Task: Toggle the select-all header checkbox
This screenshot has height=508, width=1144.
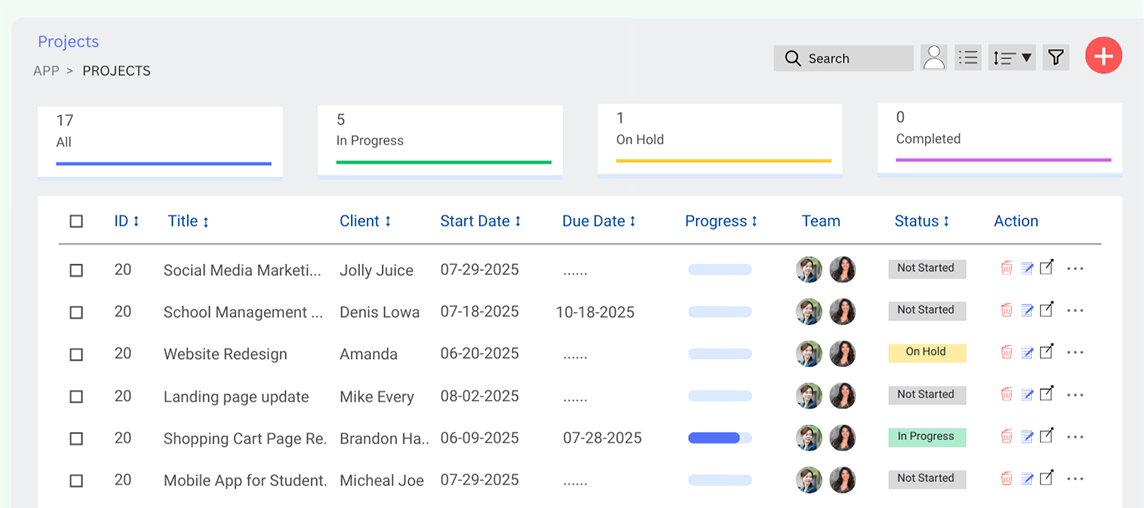Action: tap(76, 221)
